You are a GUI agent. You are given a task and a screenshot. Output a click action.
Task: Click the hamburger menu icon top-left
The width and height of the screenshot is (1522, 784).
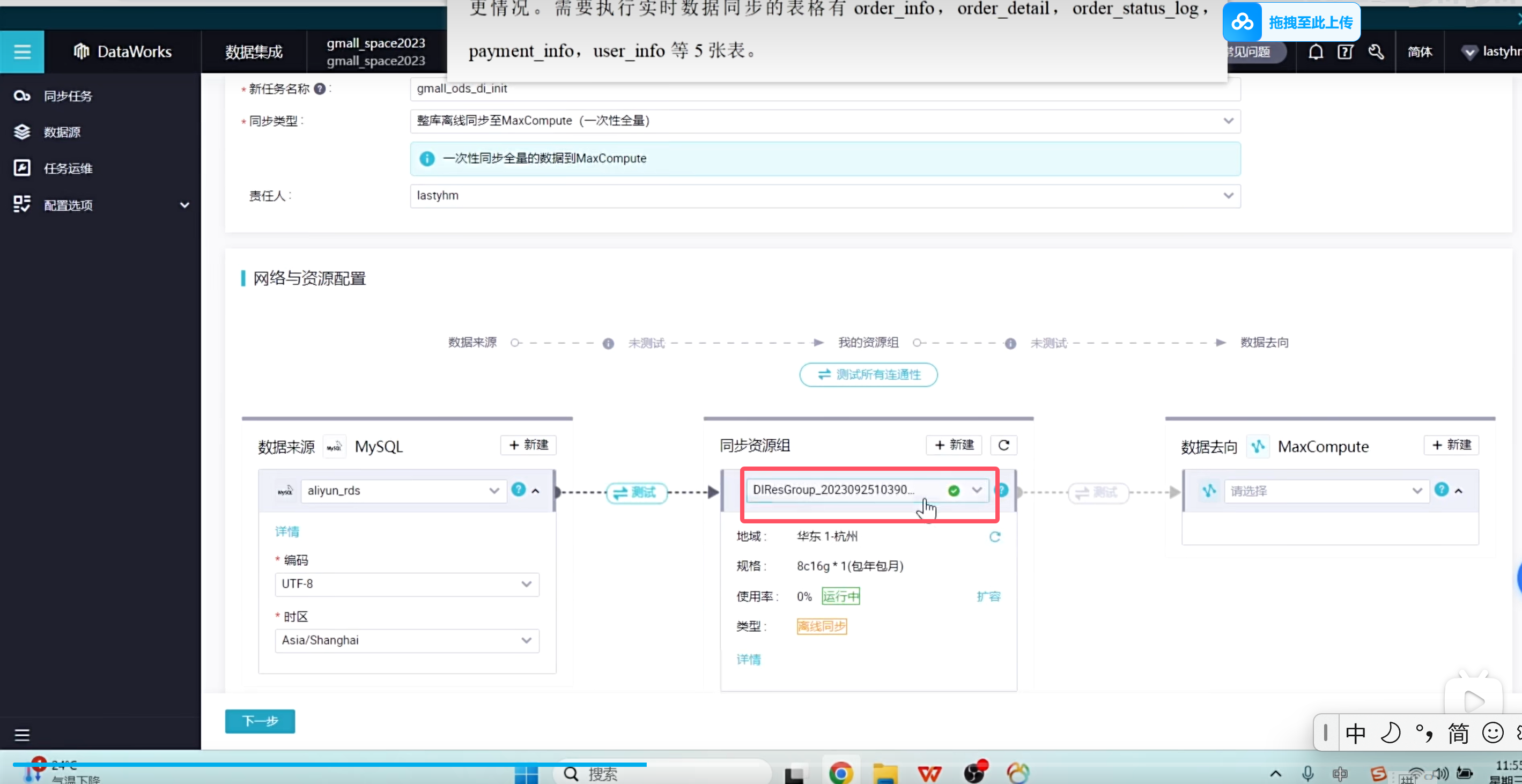(22, 51)
